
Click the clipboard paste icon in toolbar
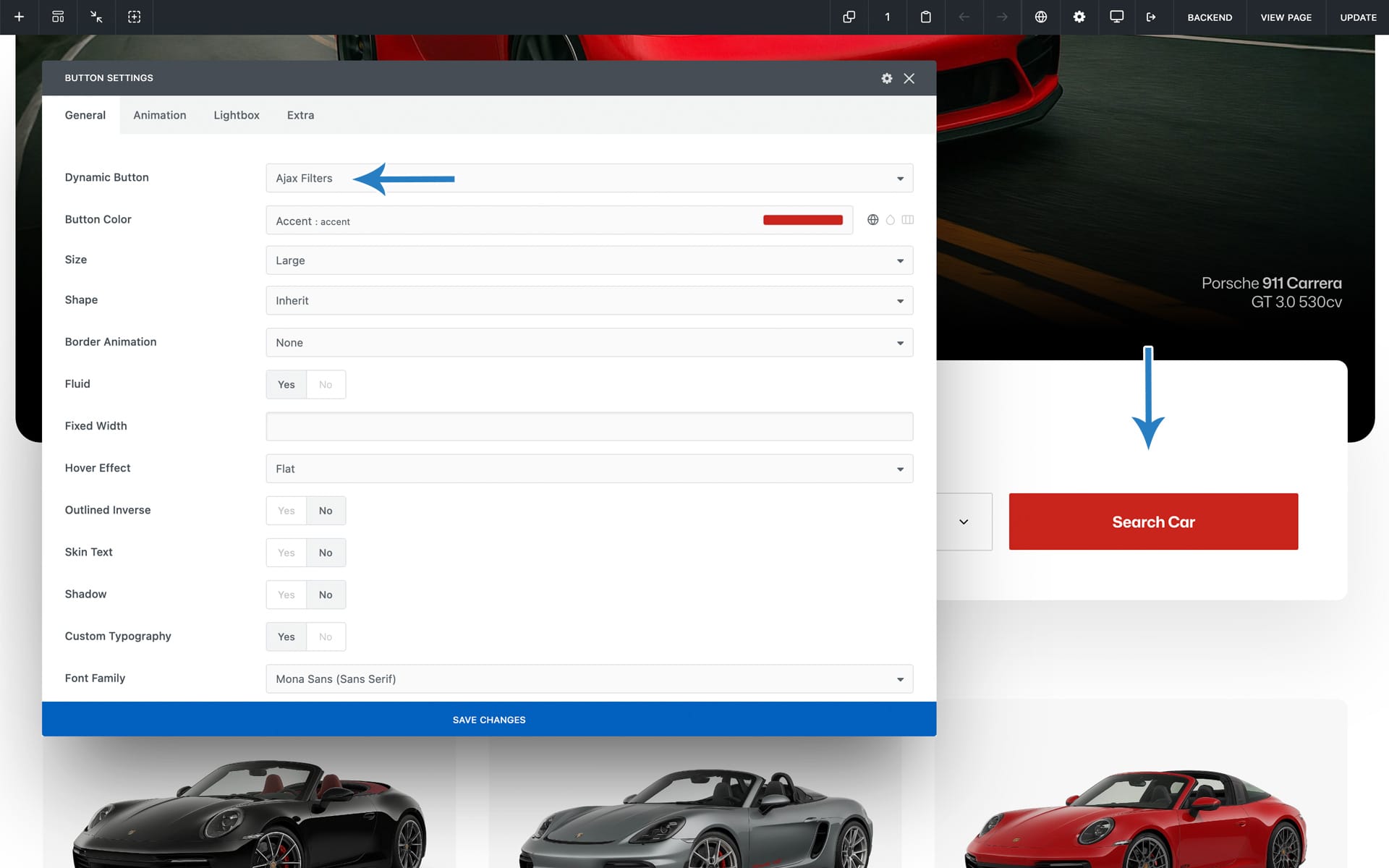925,17
